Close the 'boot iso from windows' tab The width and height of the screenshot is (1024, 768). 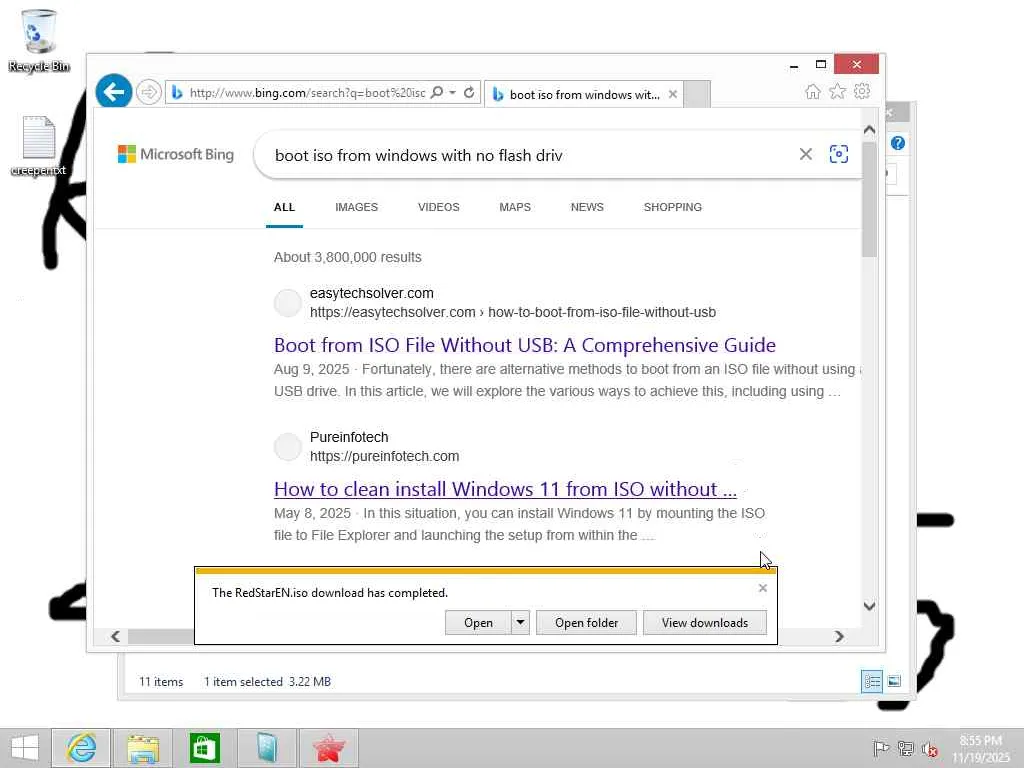(x=673, y=95)
